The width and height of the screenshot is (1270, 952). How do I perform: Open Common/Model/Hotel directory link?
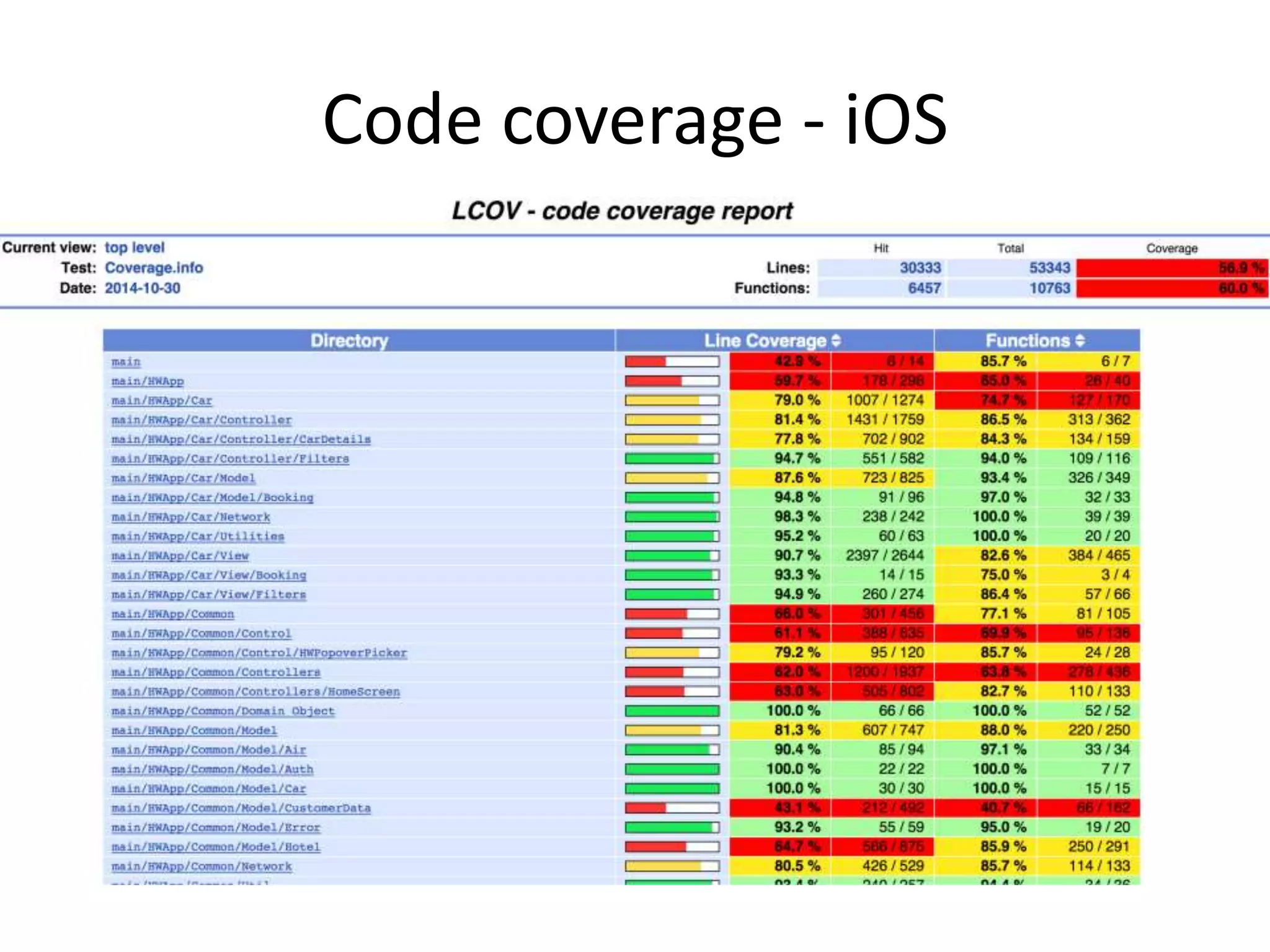[216, 847]
